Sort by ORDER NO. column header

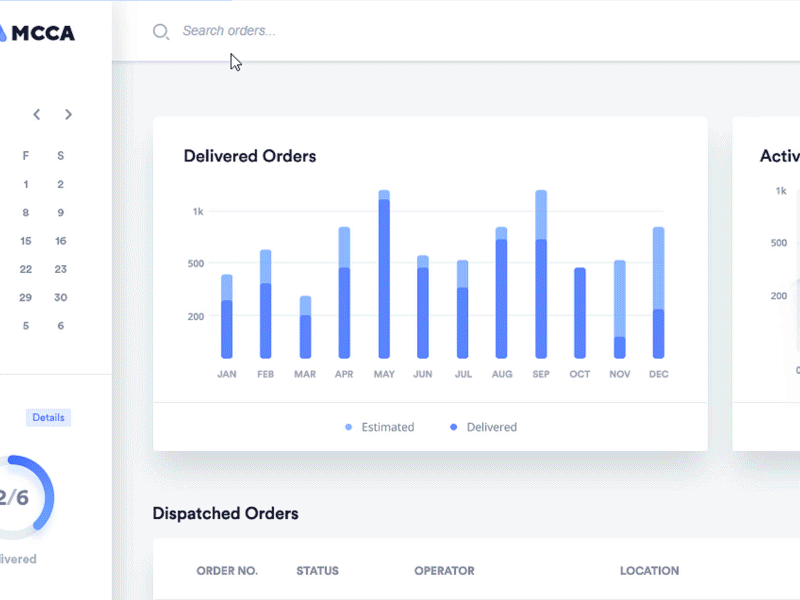(x=227, y=570)
